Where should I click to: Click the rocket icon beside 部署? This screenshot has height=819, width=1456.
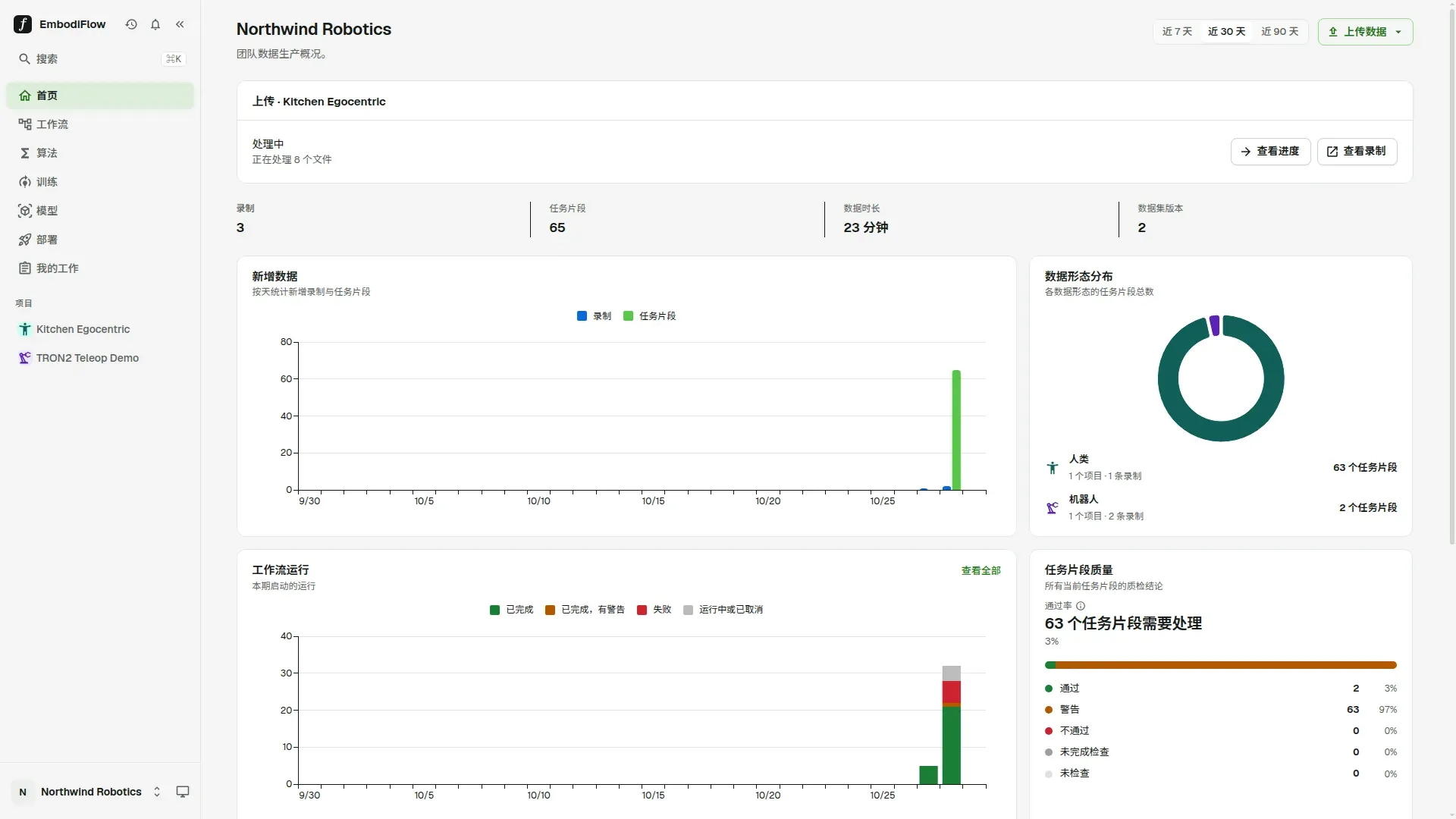[25, 240]
